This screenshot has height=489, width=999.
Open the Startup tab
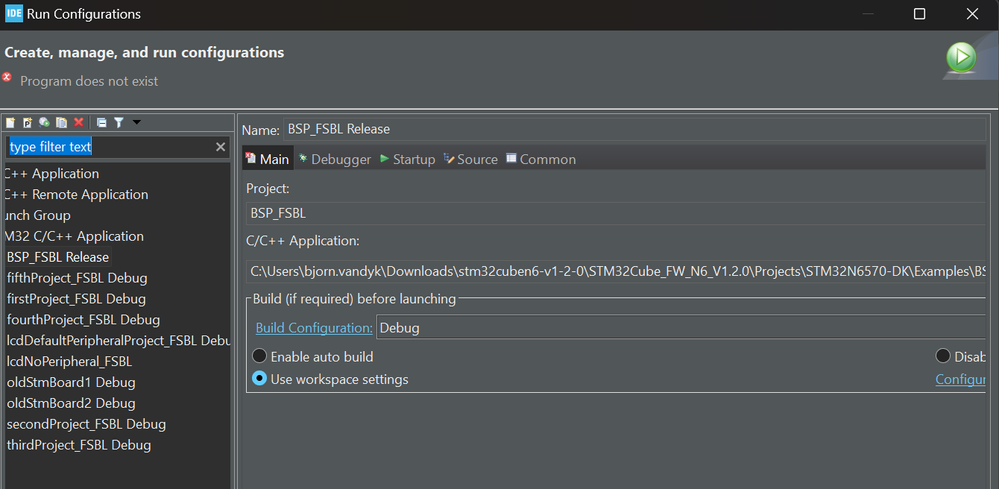click(407, 159)
